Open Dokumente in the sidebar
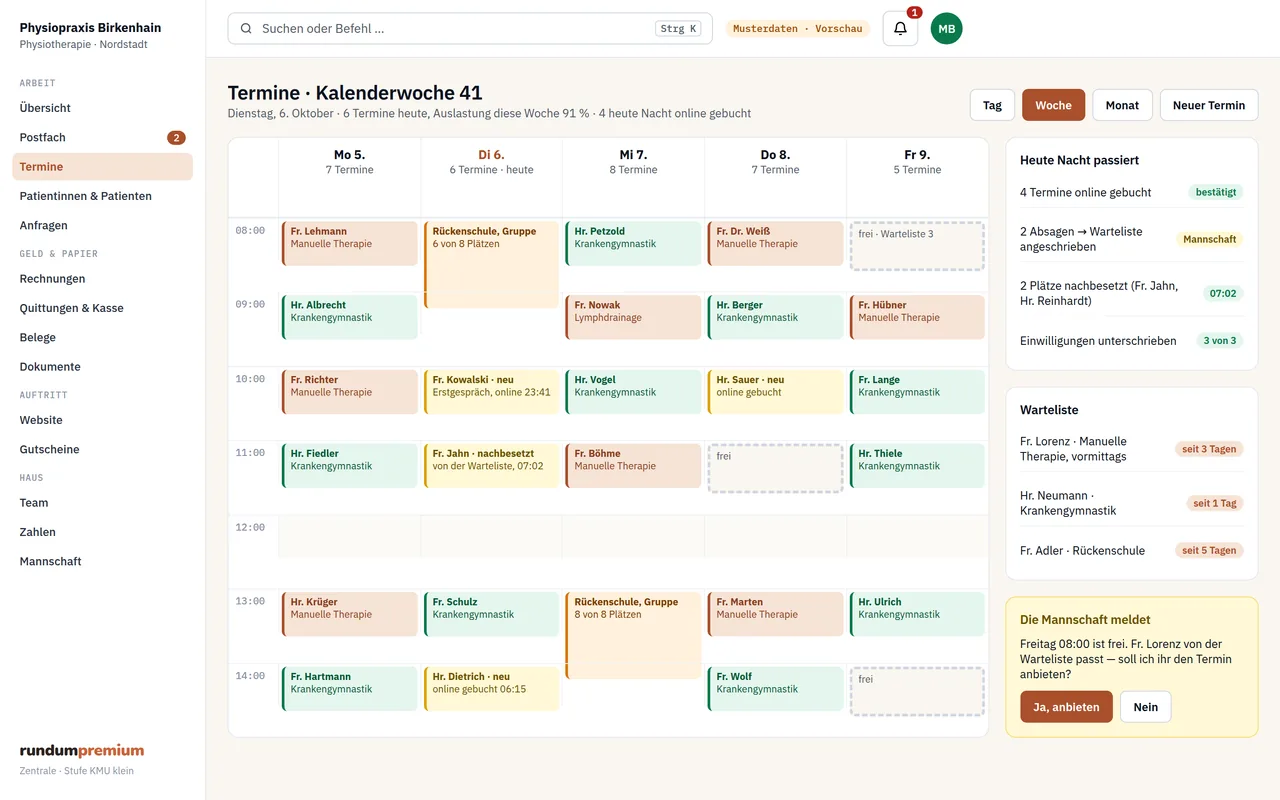 (x=102, y=367)
